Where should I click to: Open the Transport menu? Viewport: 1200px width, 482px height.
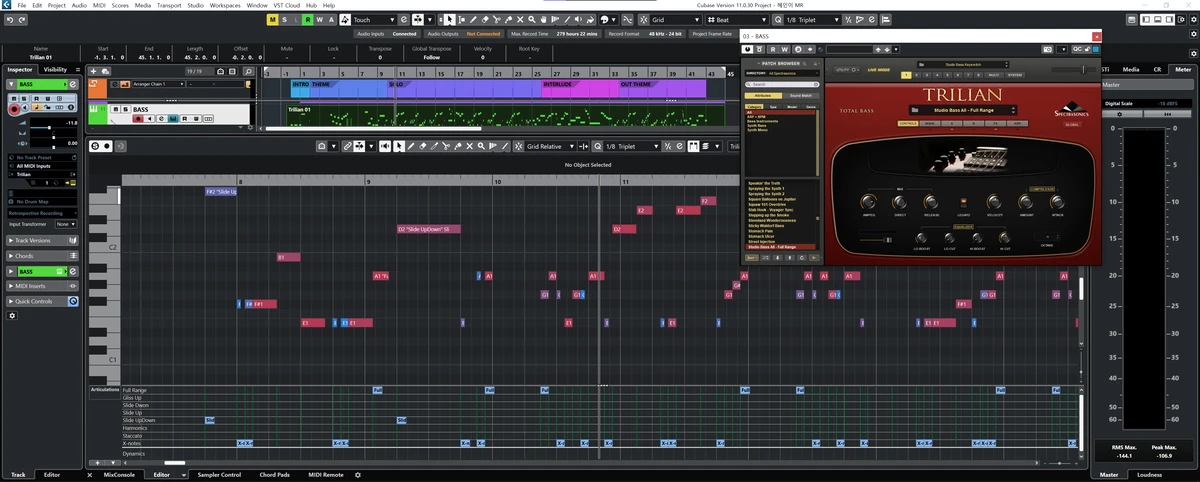(x=169, y=5)
